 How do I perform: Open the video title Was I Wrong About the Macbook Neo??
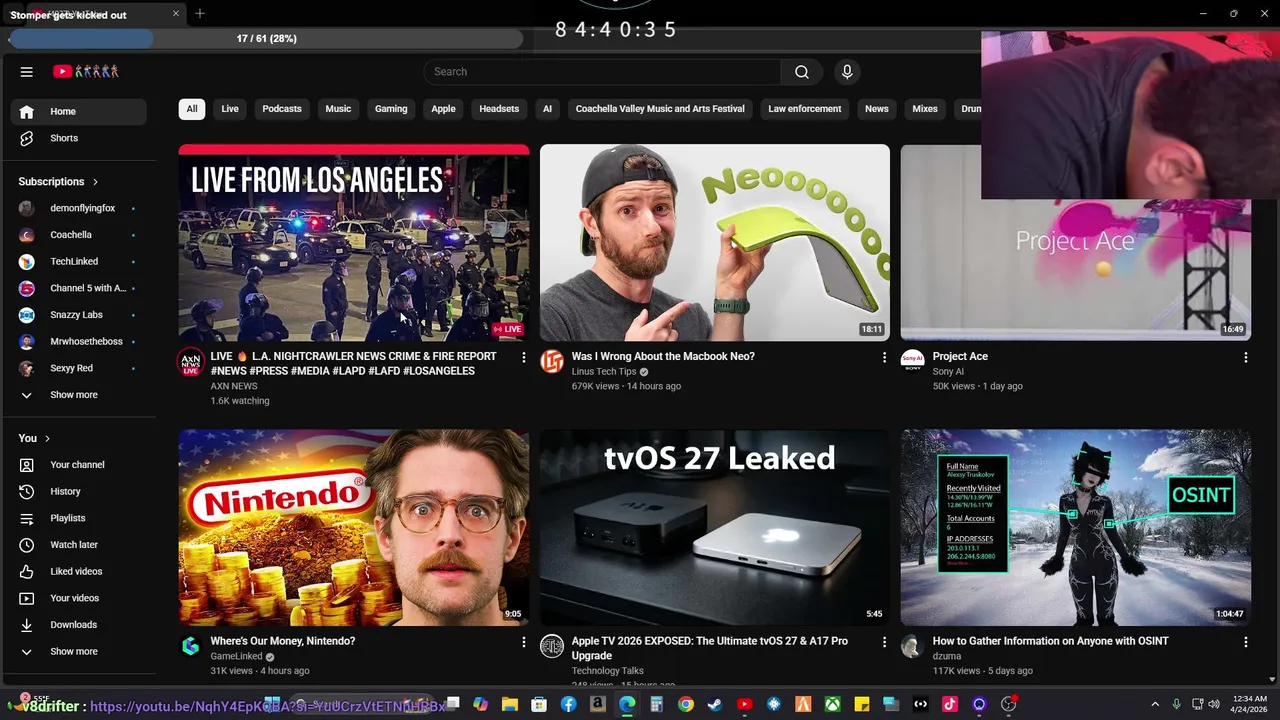(663, 357)
